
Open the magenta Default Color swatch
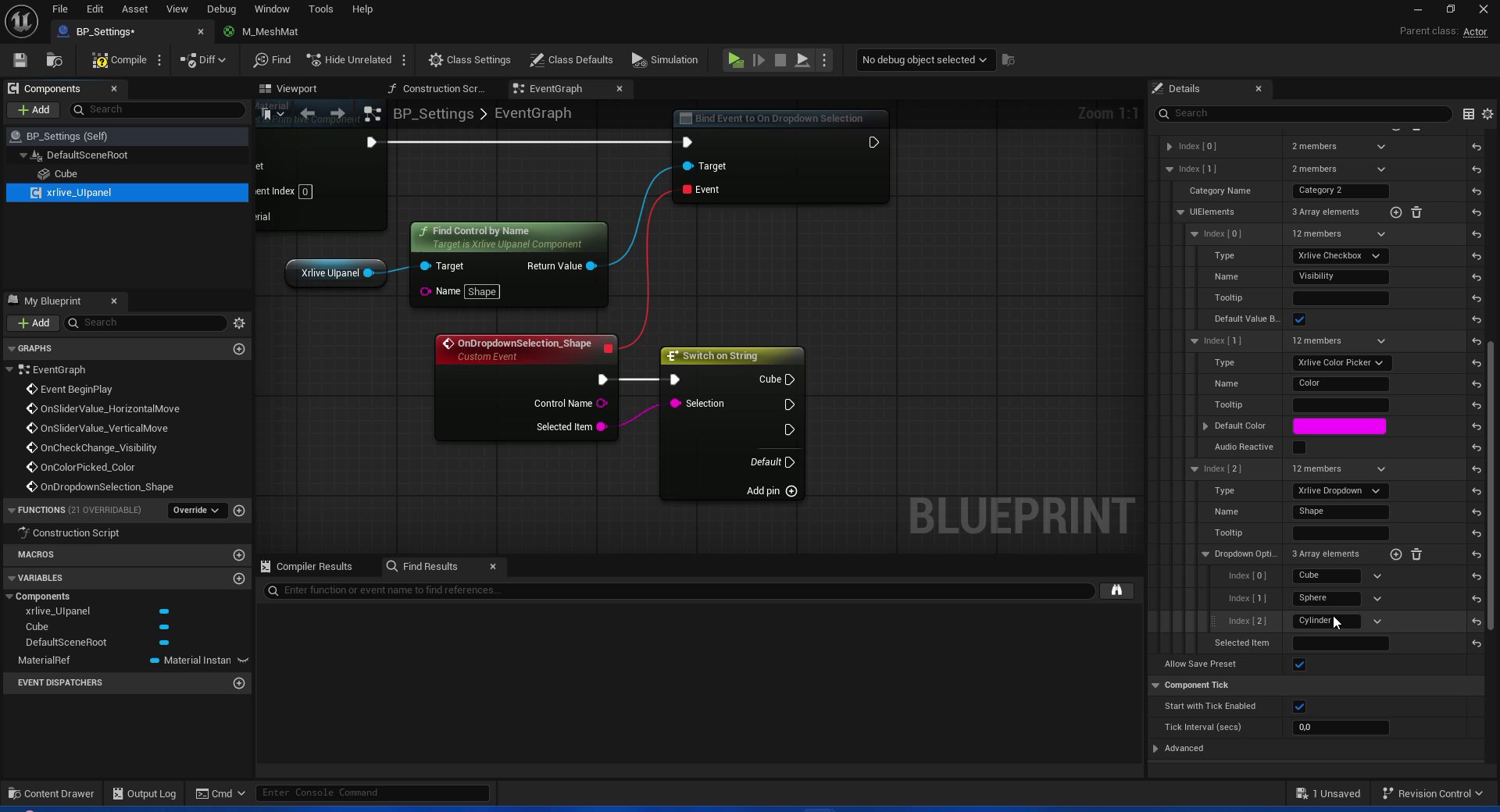point(1339,426)
